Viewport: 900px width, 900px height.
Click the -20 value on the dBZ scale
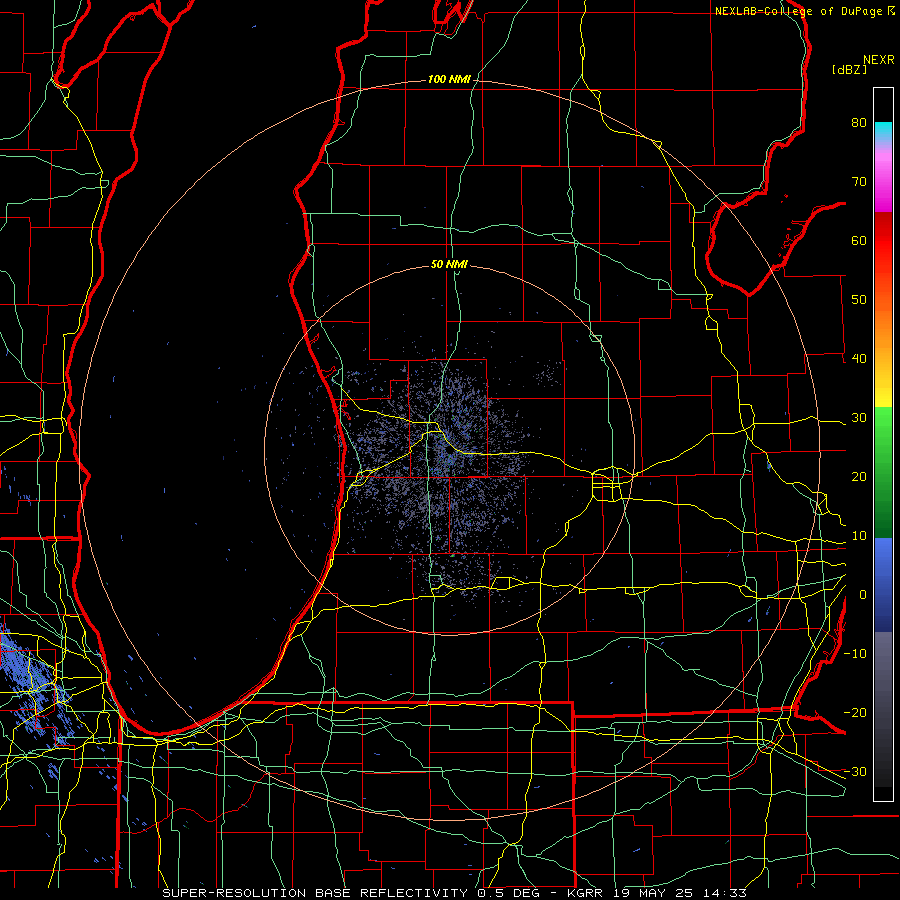855,713
